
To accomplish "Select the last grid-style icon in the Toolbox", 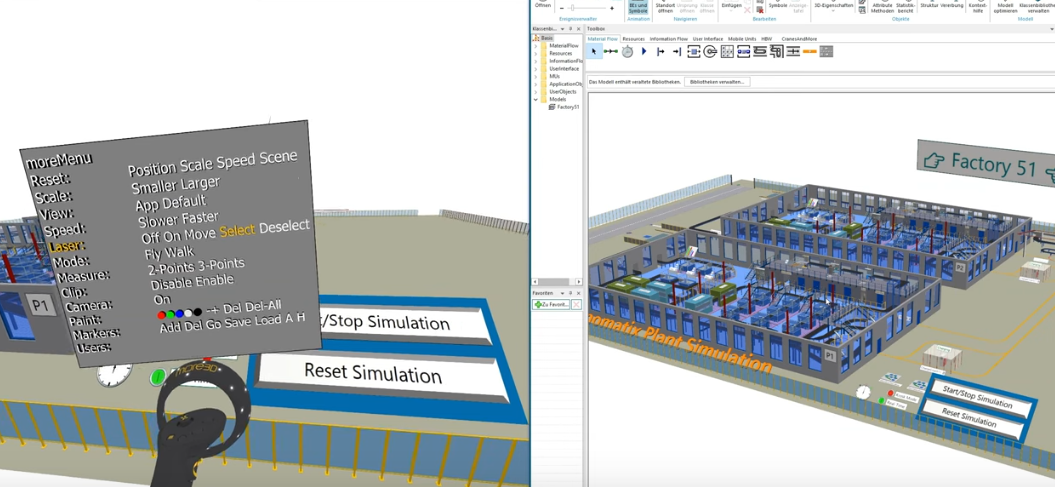I will (x=826, y=51).
